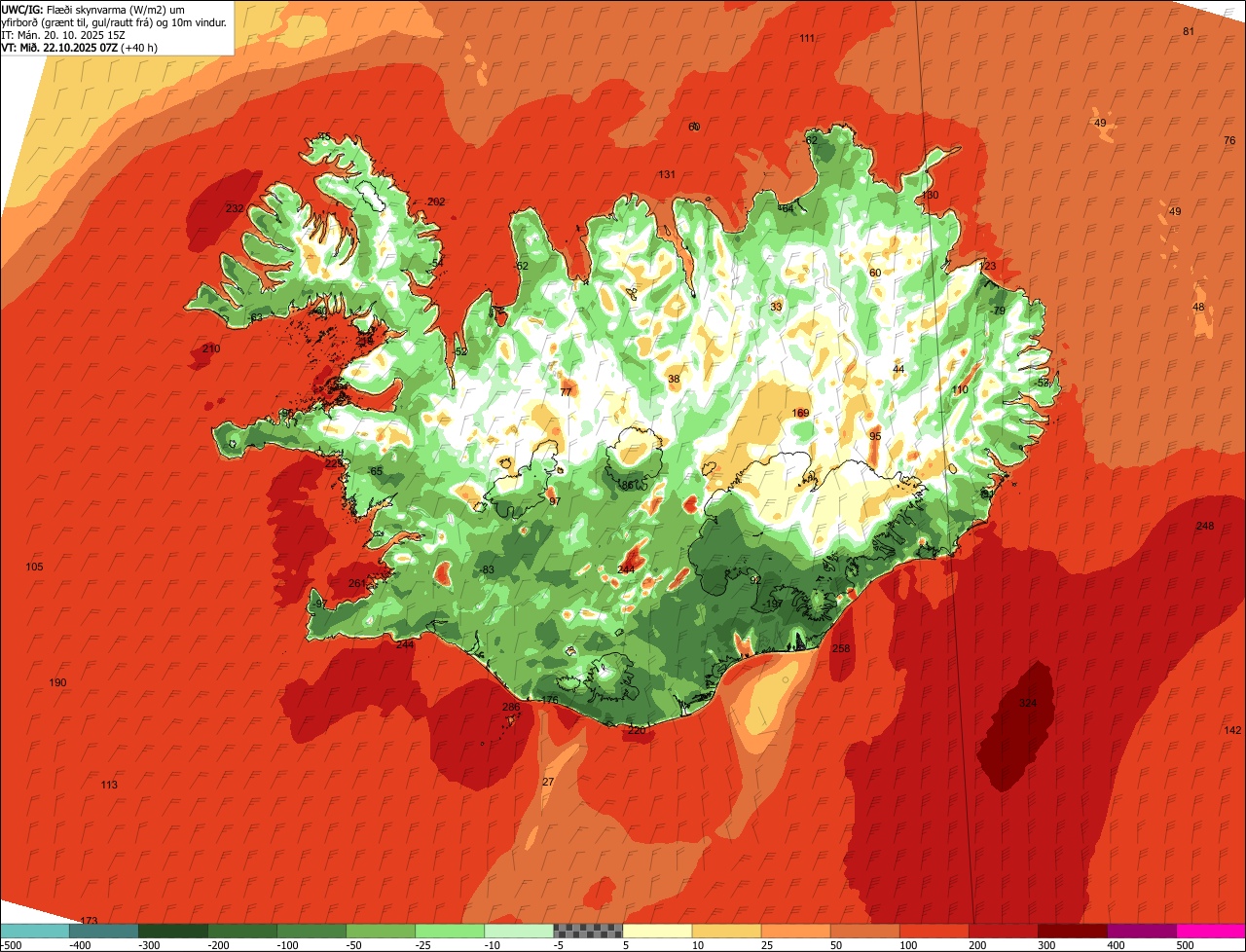
Task: Click the map value 142
Action: pos(1232,731)
